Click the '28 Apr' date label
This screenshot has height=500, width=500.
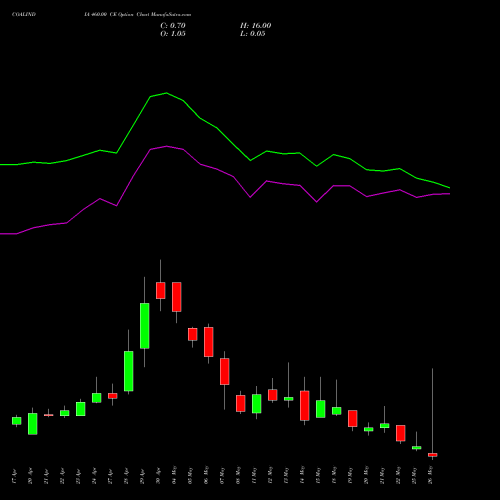[x=126, y=476]
